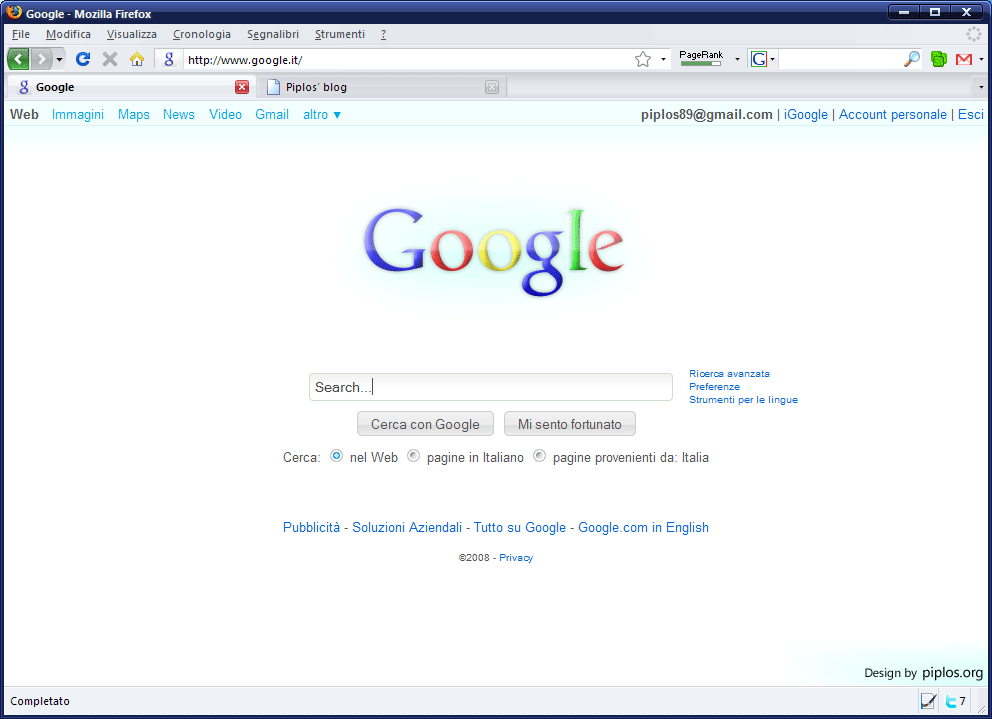The image size is (992, 719).
Task: Open the tab list dropdown arrow
Action: pos(981,87)
